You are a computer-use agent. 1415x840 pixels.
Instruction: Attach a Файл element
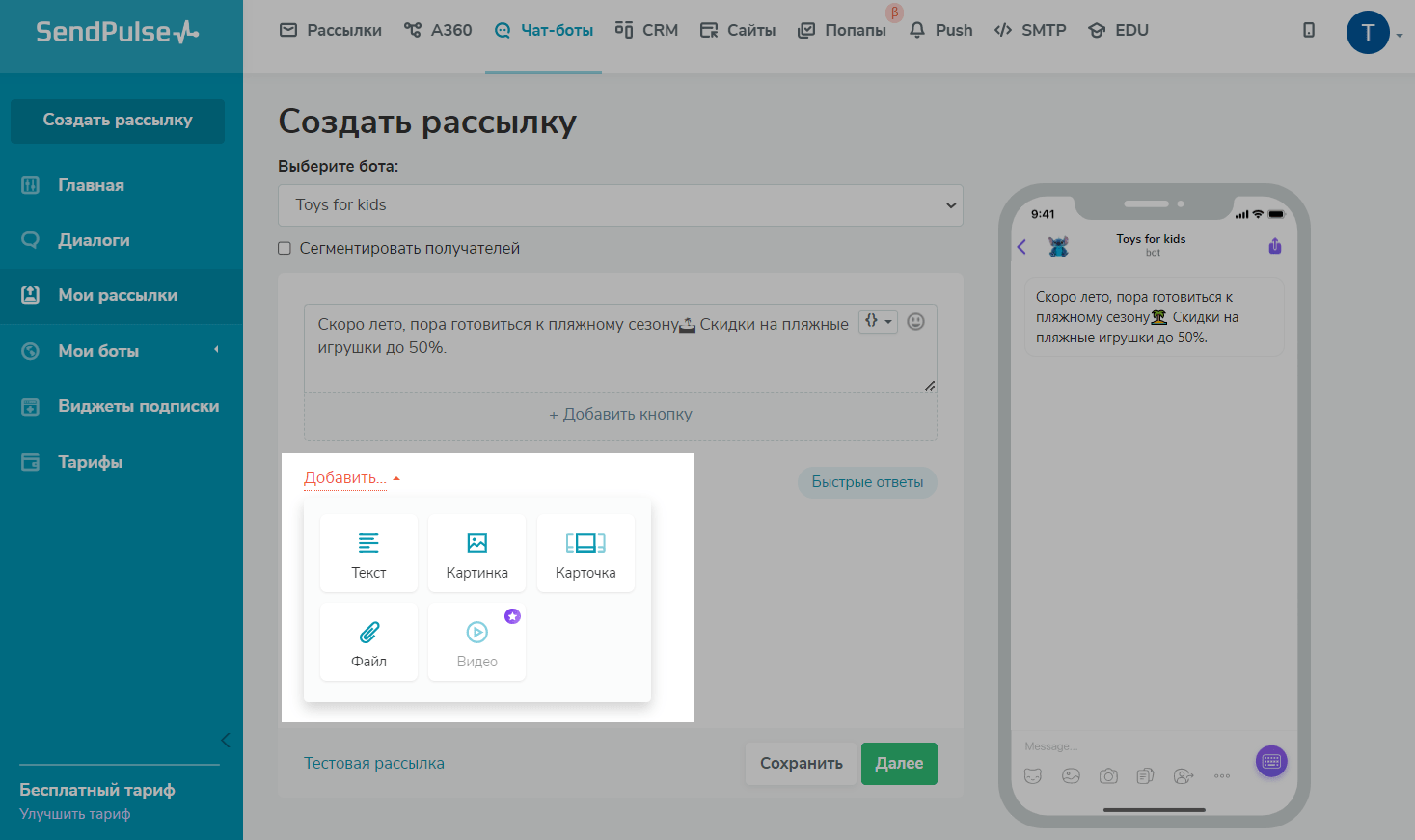pos(368,642)
